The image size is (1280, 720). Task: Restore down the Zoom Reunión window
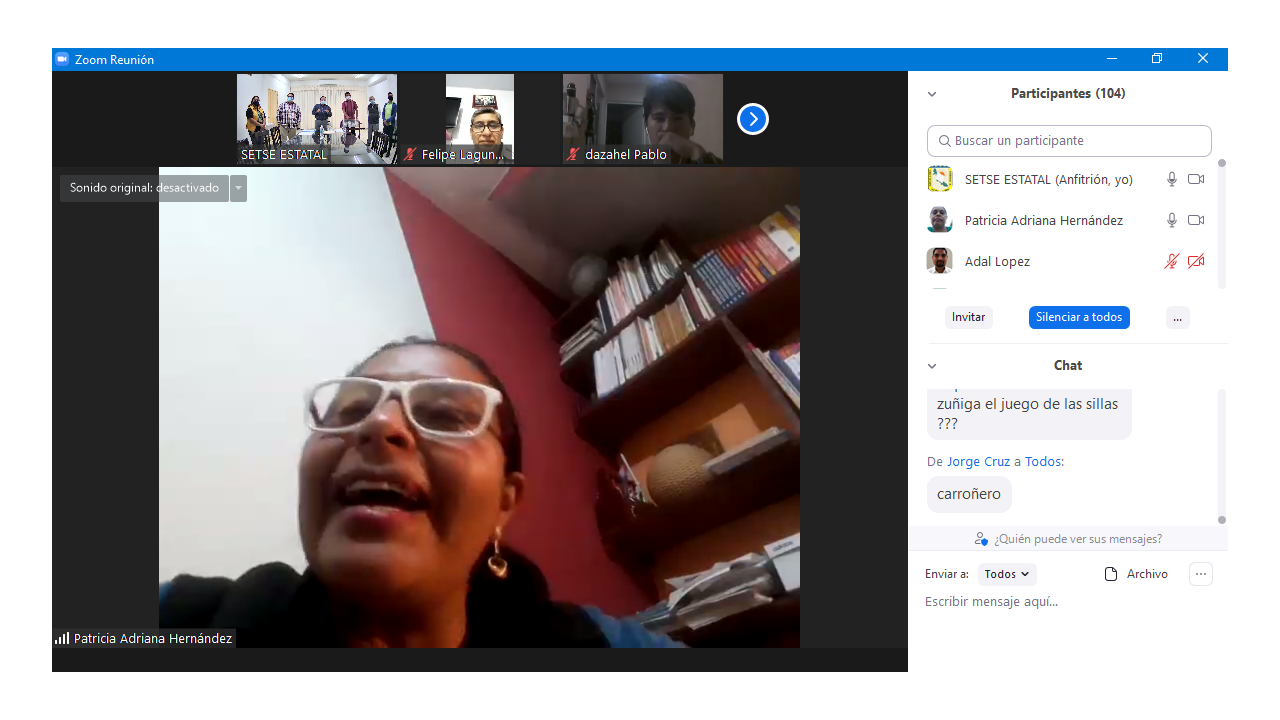pyautogui.click(x=1157, y=59)
